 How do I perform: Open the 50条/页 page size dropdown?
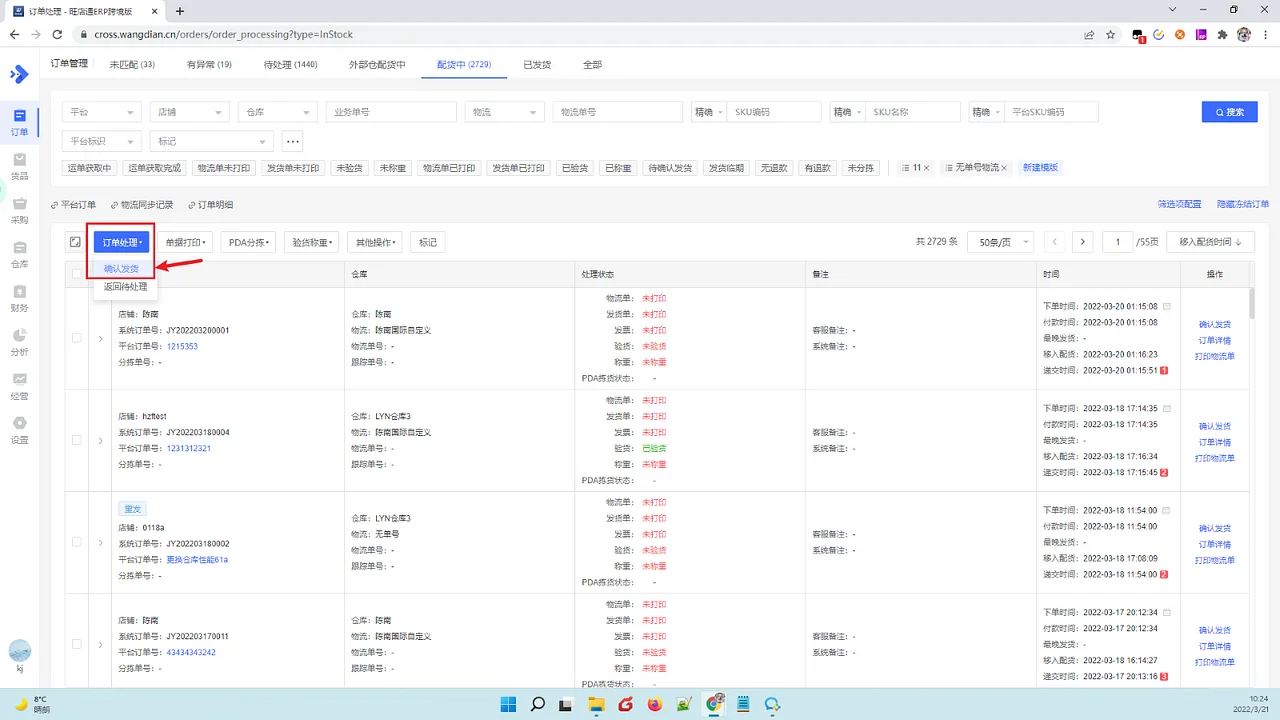(x=1000, y=241)
